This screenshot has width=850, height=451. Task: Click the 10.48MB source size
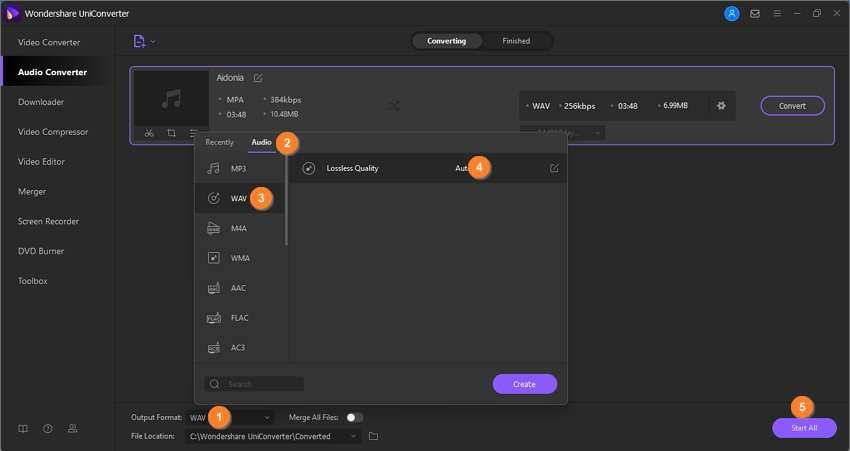click(284, 114)
